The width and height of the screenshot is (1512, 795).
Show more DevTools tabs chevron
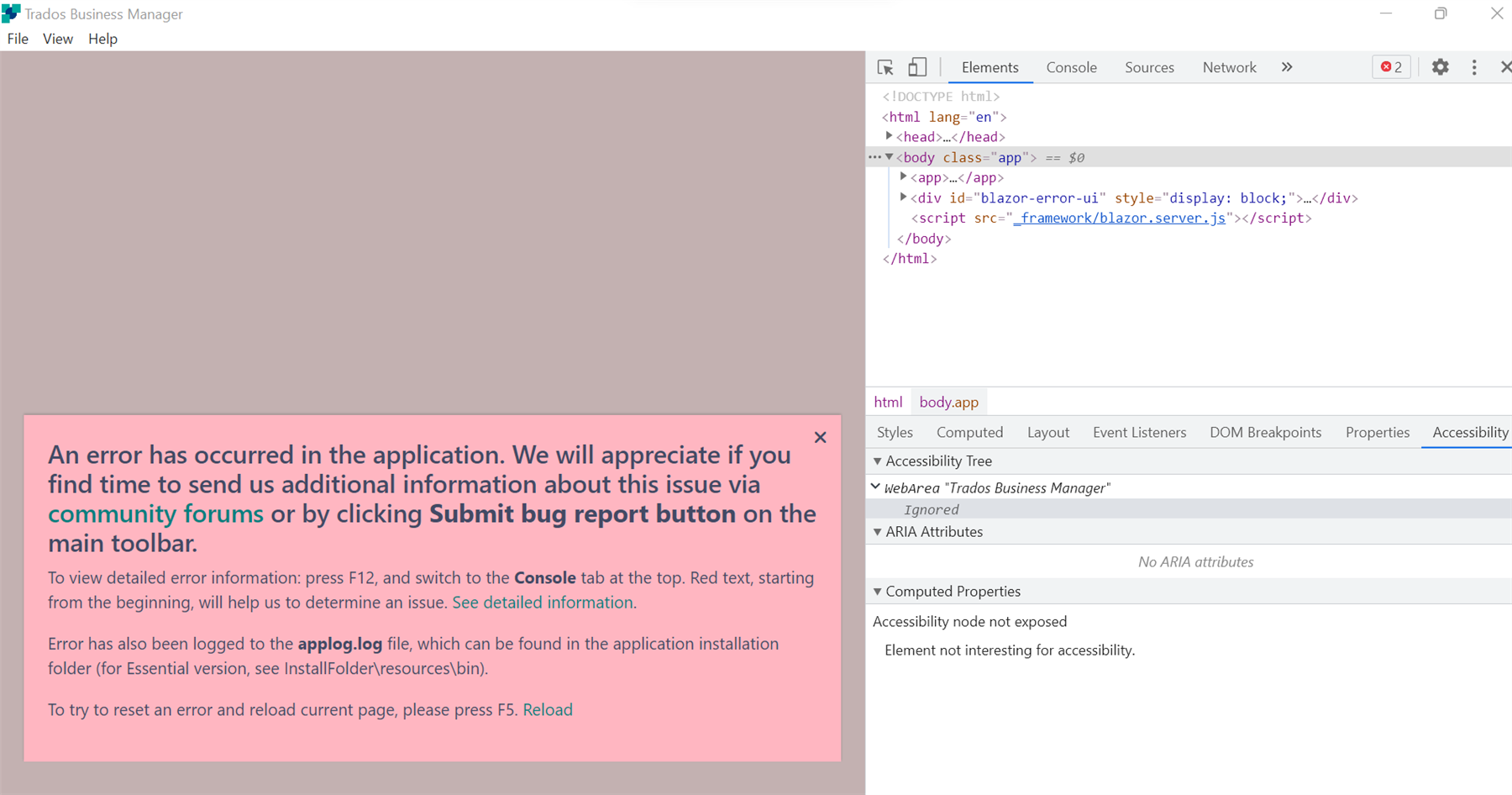click(1287, 67)
